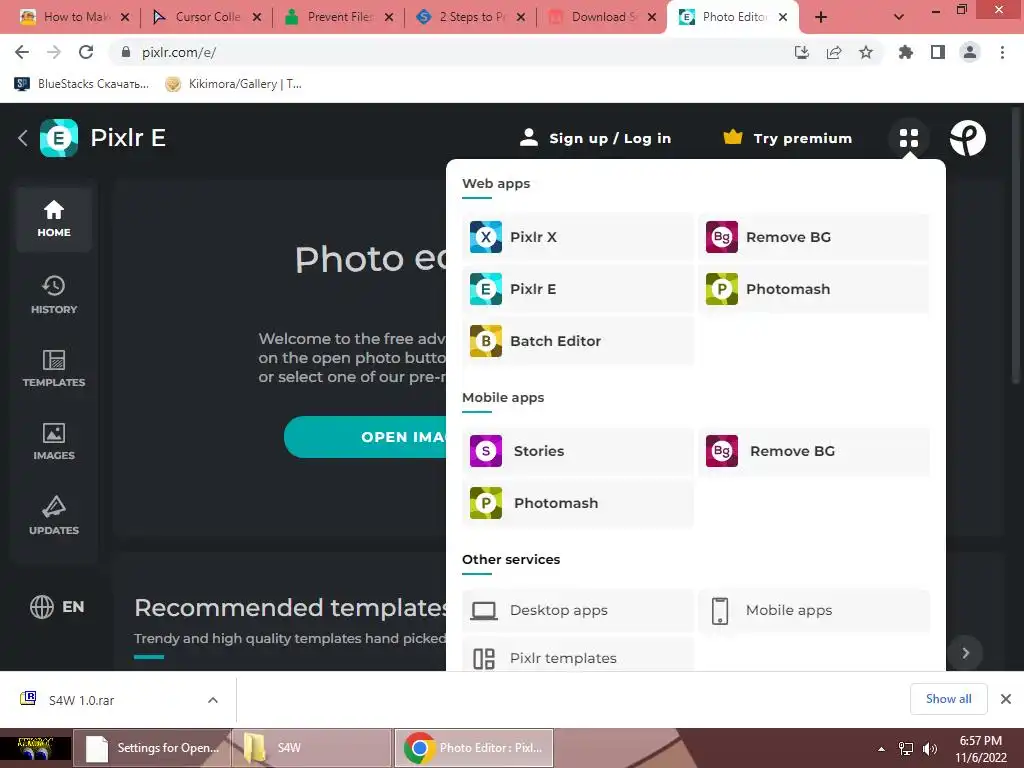
Task: Open Remove BG under Mobile apps
Action: [814, 451]
